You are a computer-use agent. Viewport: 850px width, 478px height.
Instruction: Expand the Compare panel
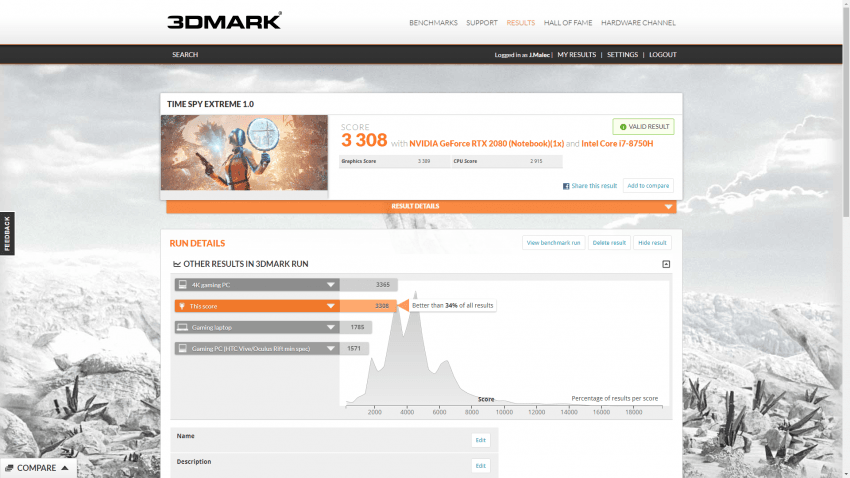coord(38,468)
